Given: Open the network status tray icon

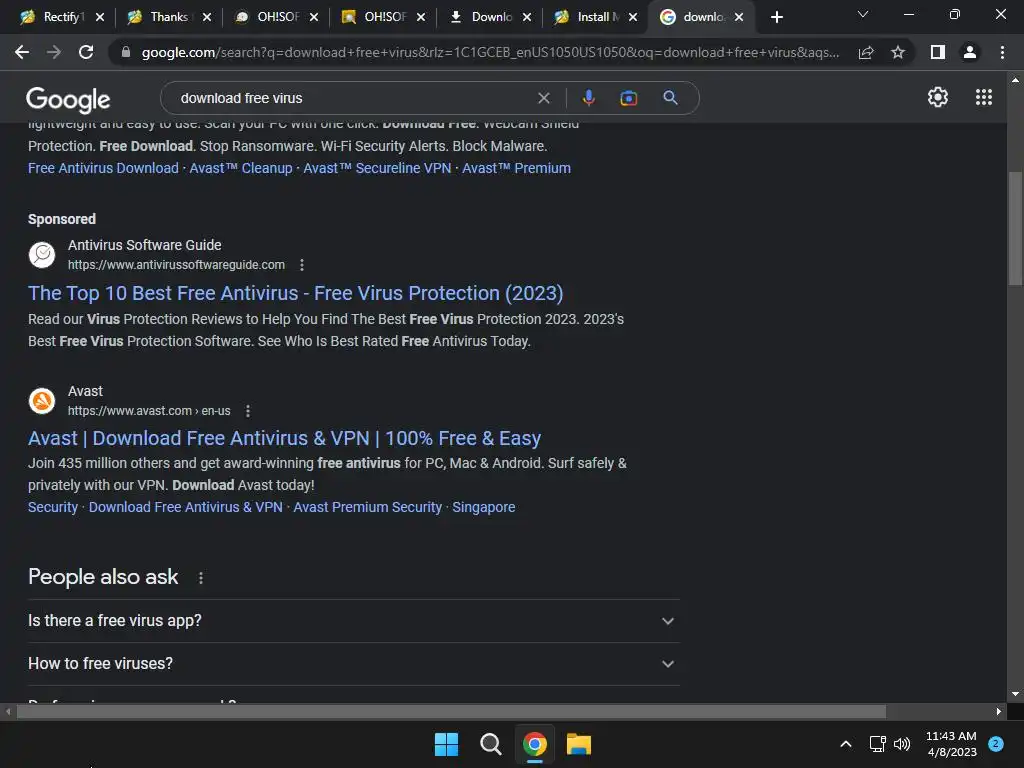Looking at the screenshot, I should (877, 744).
